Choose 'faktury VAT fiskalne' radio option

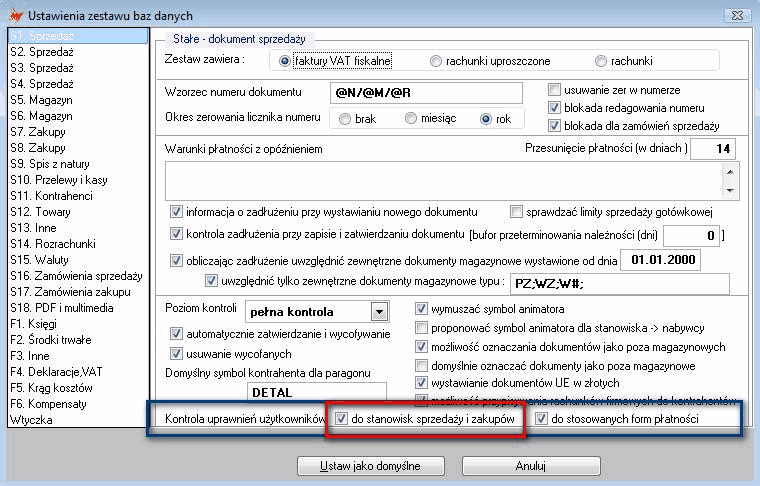[285, 61]
